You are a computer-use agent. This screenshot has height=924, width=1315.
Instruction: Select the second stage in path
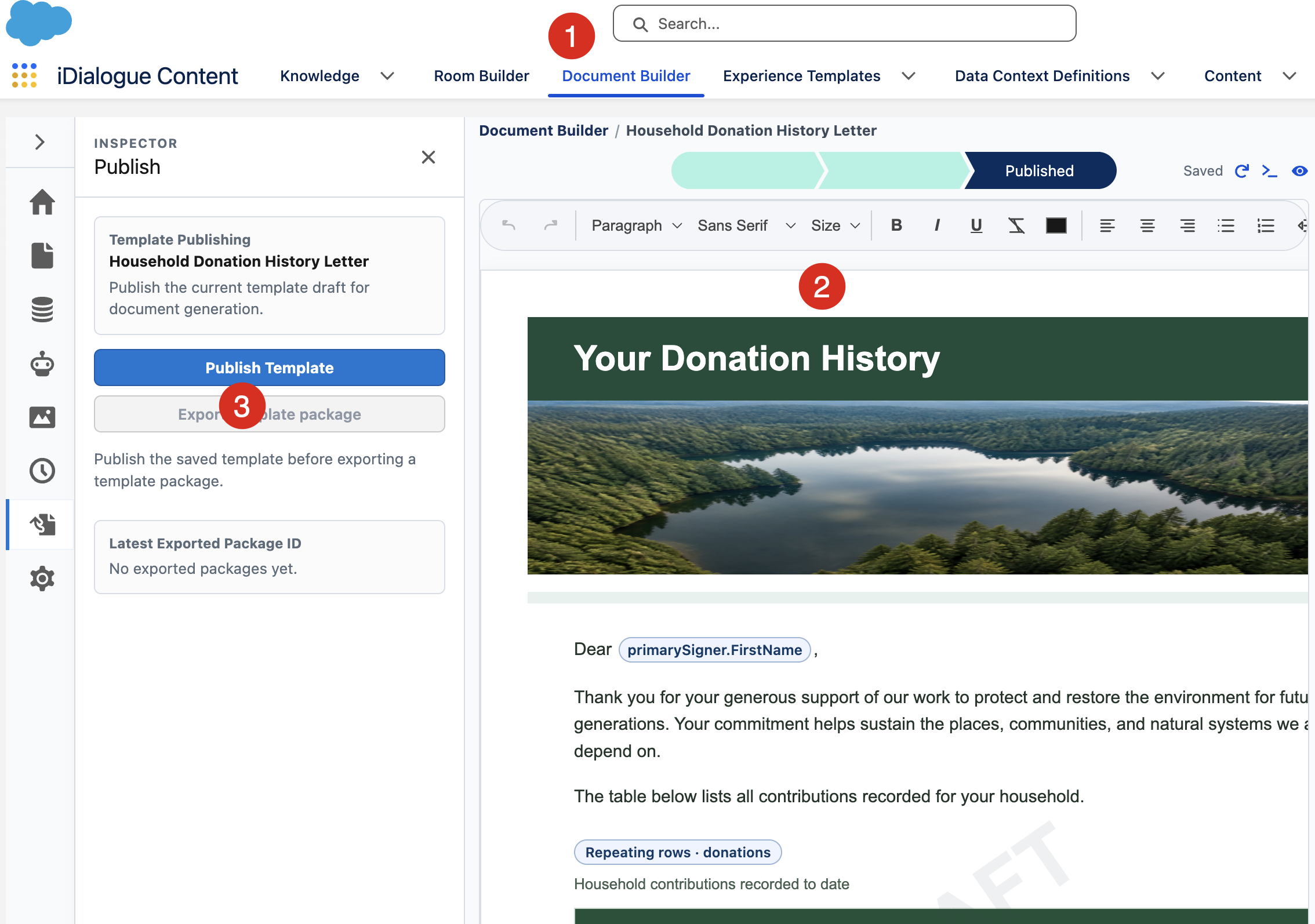click(x=893, y=170)
